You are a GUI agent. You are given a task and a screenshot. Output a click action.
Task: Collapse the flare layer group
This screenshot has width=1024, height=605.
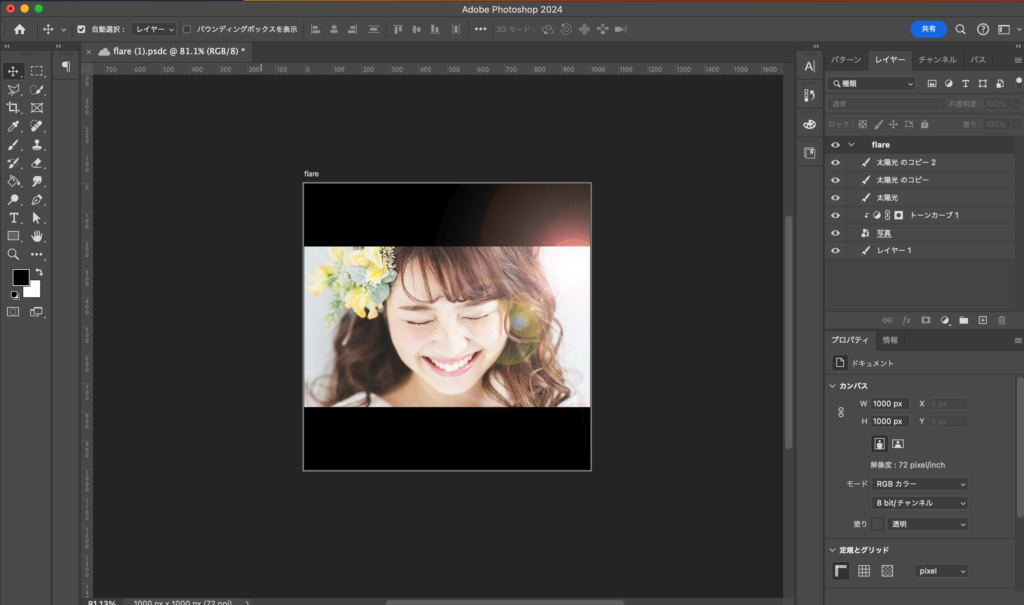coord(852,145)
